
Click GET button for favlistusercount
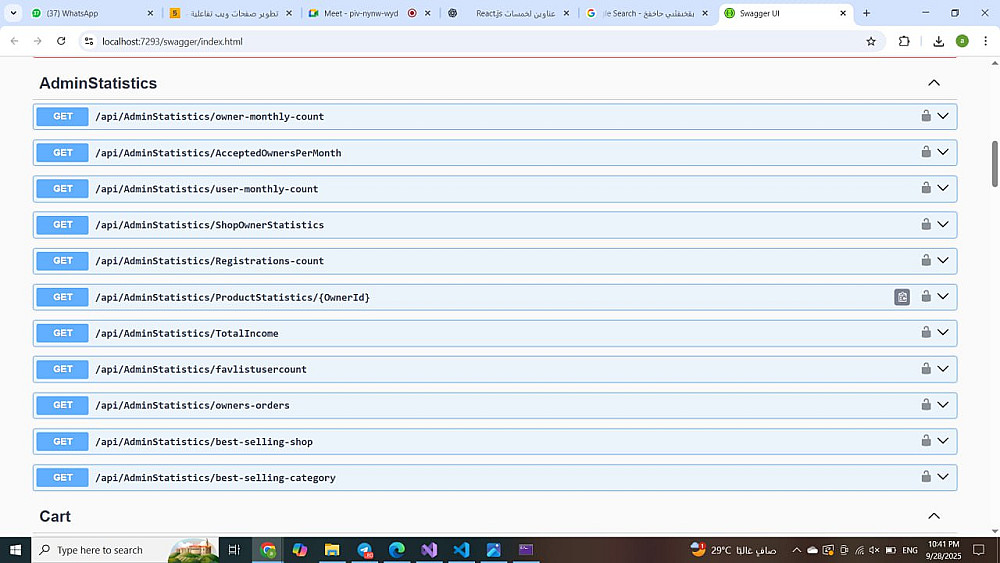(62, 369)
